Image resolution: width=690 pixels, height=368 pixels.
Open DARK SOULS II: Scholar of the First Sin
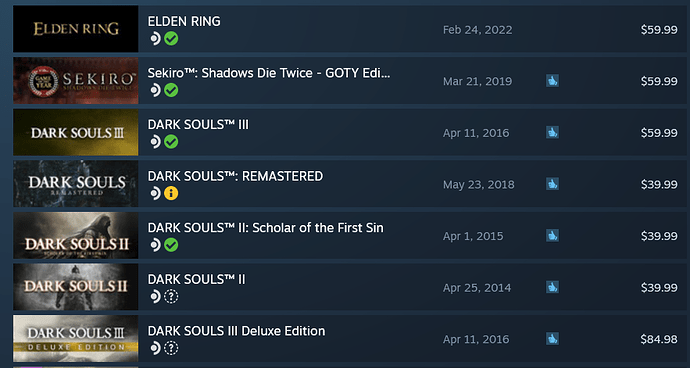click(265, 228)
